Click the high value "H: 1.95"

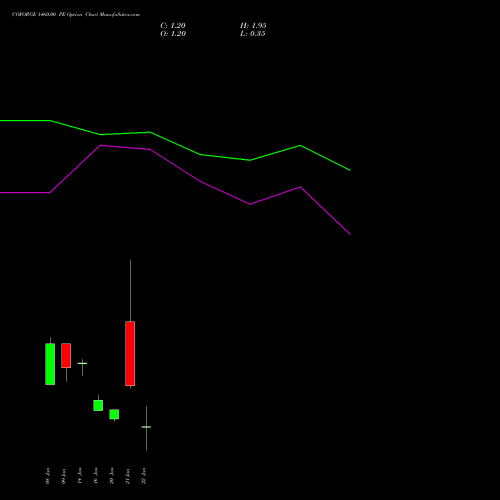pos(253,26)
